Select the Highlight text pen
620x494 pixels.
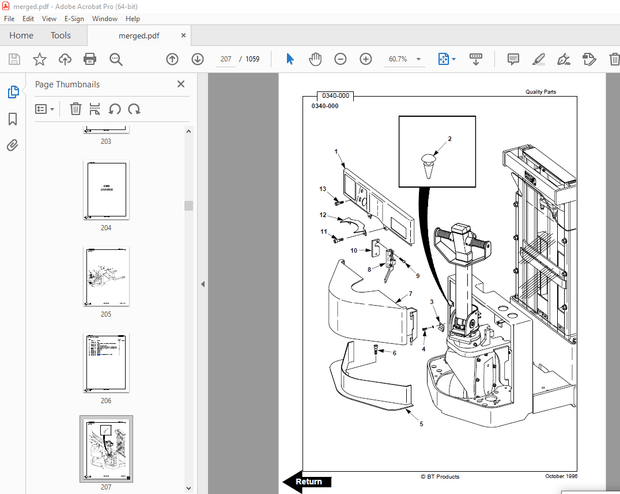pyautogui.click(x=539, y=59)
